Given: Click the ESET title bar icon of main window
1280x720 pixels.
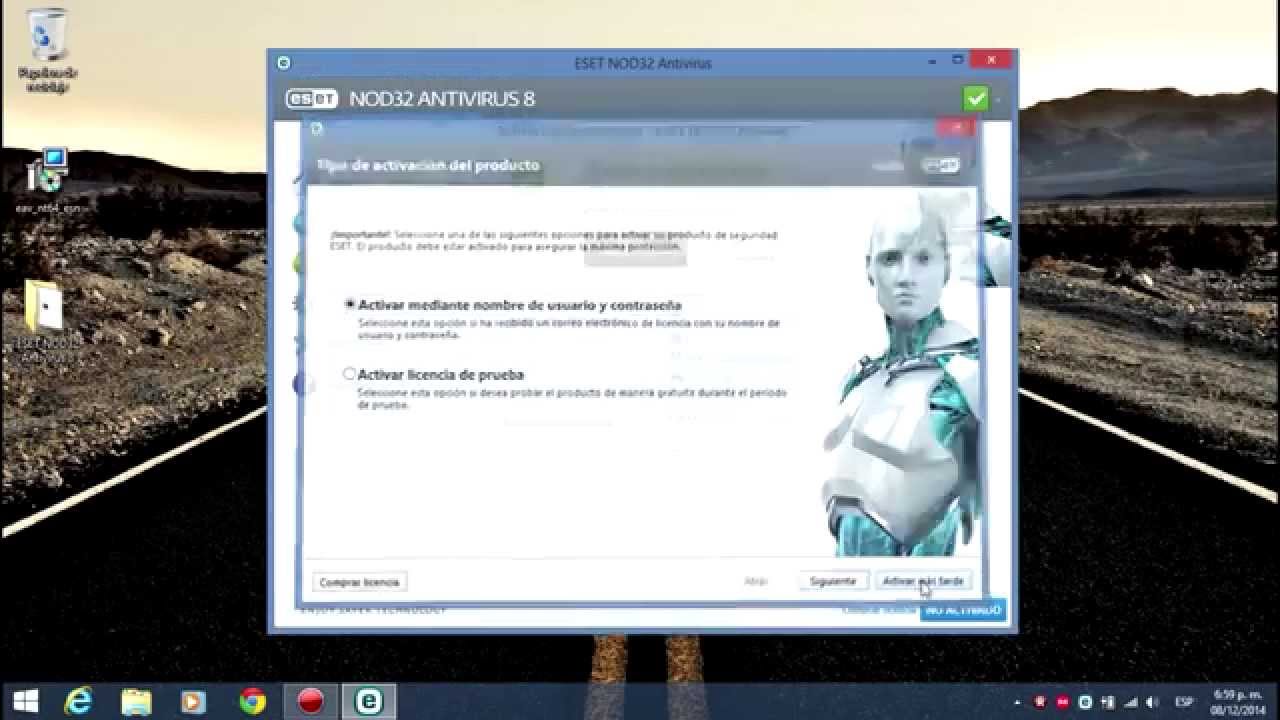Looking at the screenshot, I should click(x=283, y=63).
